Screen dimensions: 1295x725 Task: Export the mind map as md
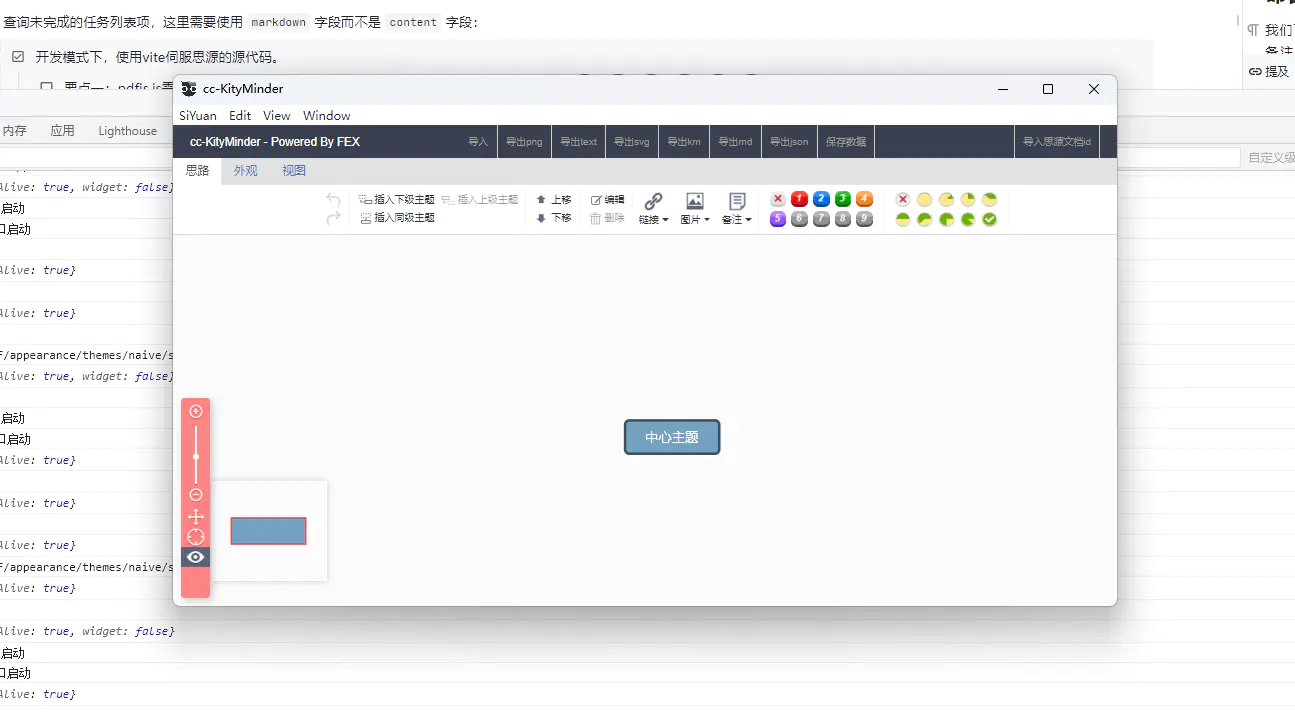736,142
